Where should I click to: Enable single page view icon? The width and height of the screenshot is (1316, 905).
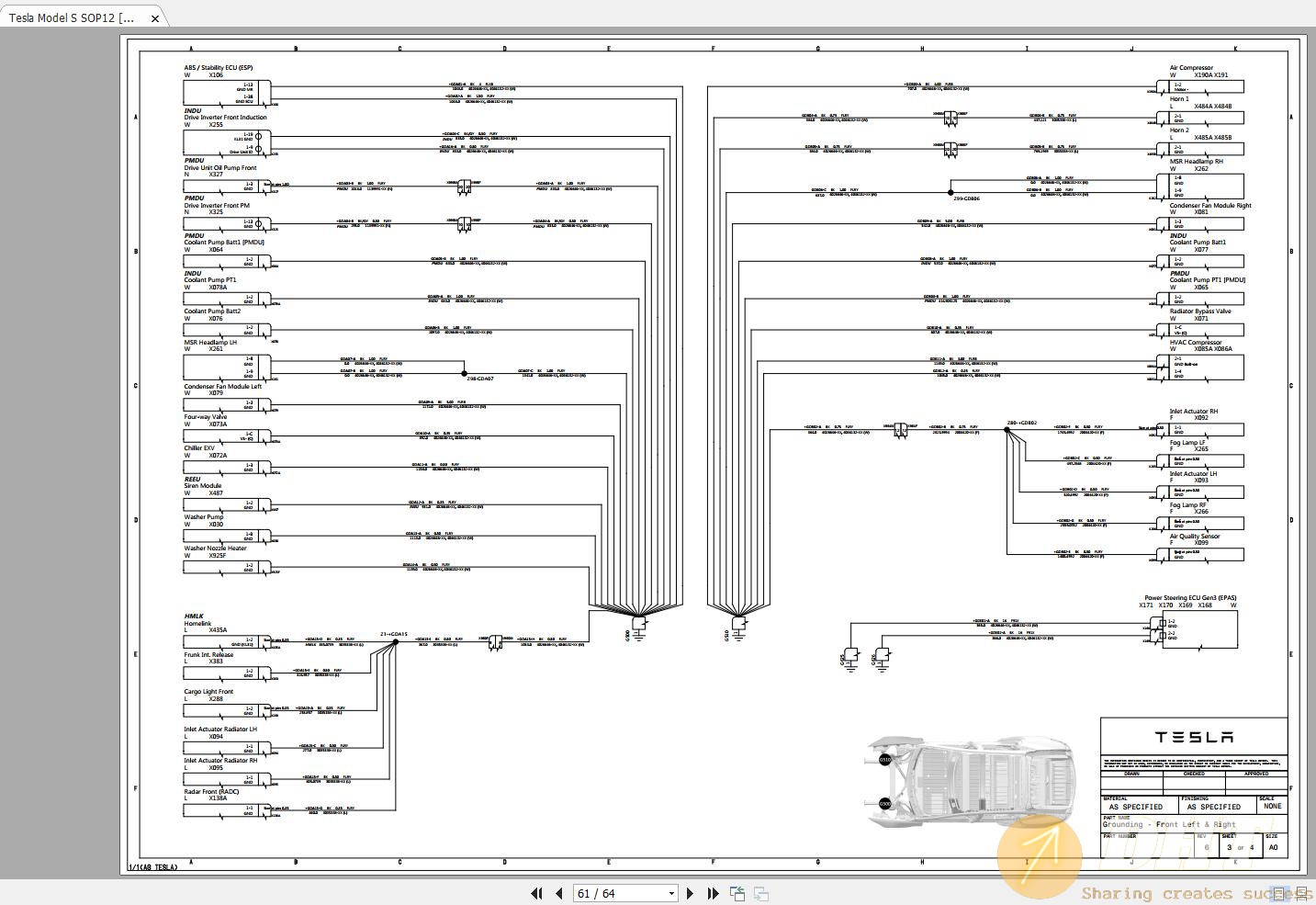1278,893
